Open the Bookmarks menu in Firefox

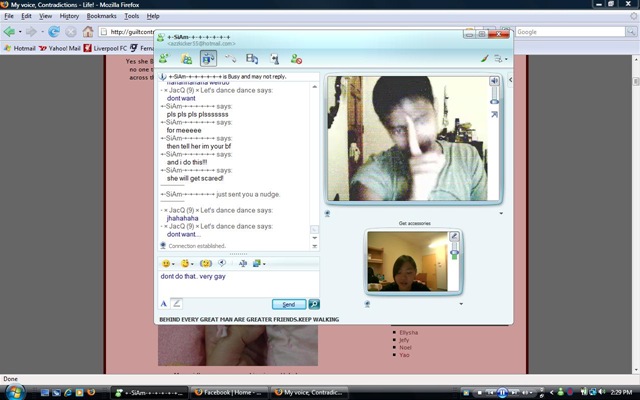[x=101, y=16]
